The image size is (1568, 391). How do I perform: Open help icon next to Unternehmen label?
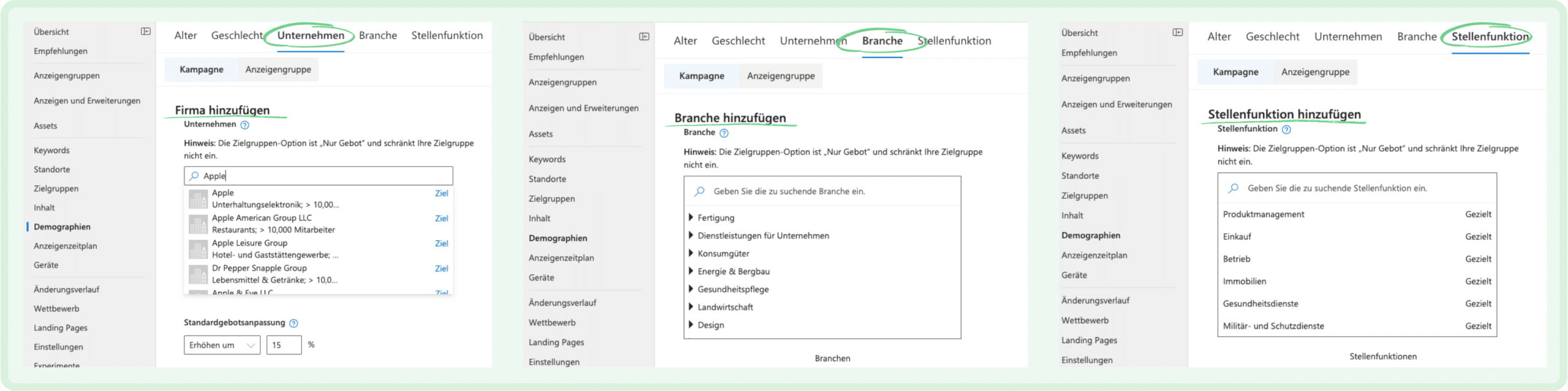245,125
